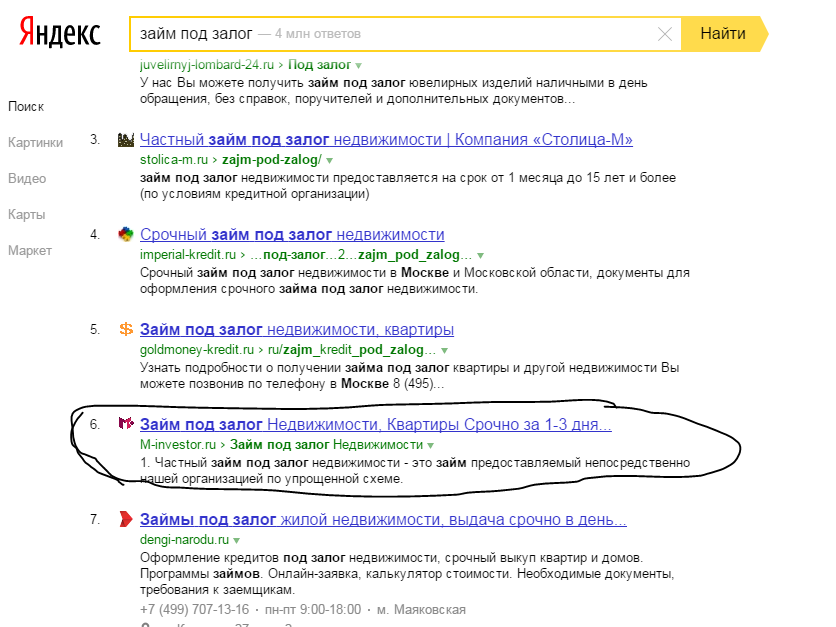Expand dropdown arrow next to goldmoney-kredit.ru URL

[445, 350]
